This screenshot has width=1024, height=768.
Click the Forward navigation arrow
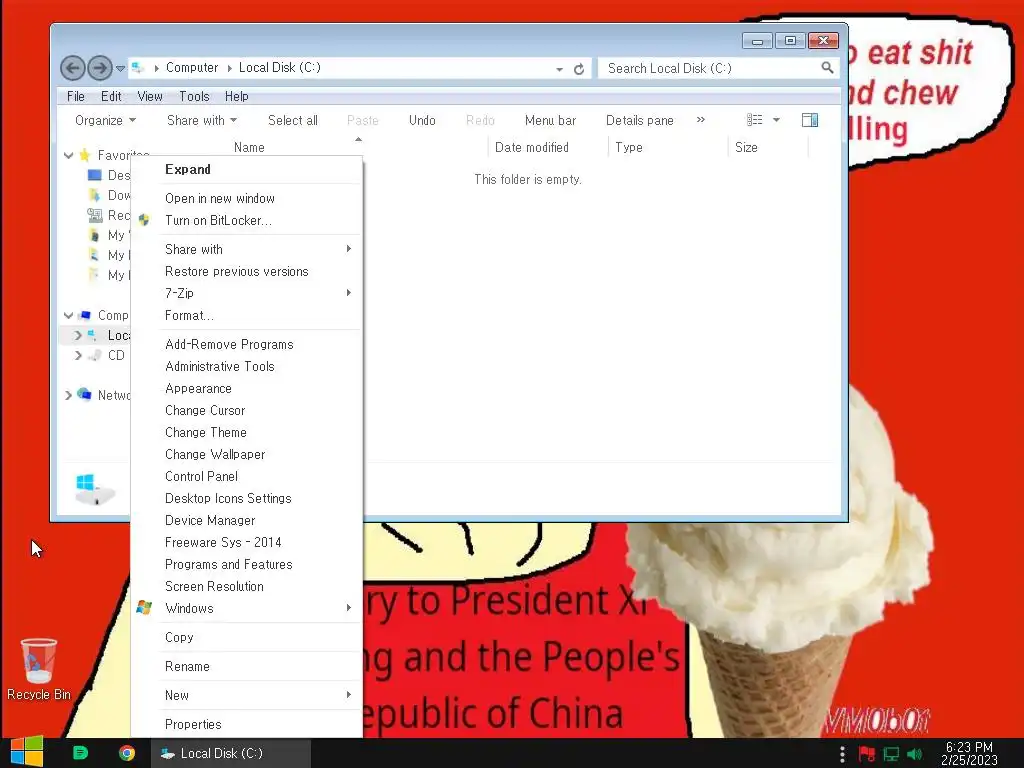click(100, 68)
